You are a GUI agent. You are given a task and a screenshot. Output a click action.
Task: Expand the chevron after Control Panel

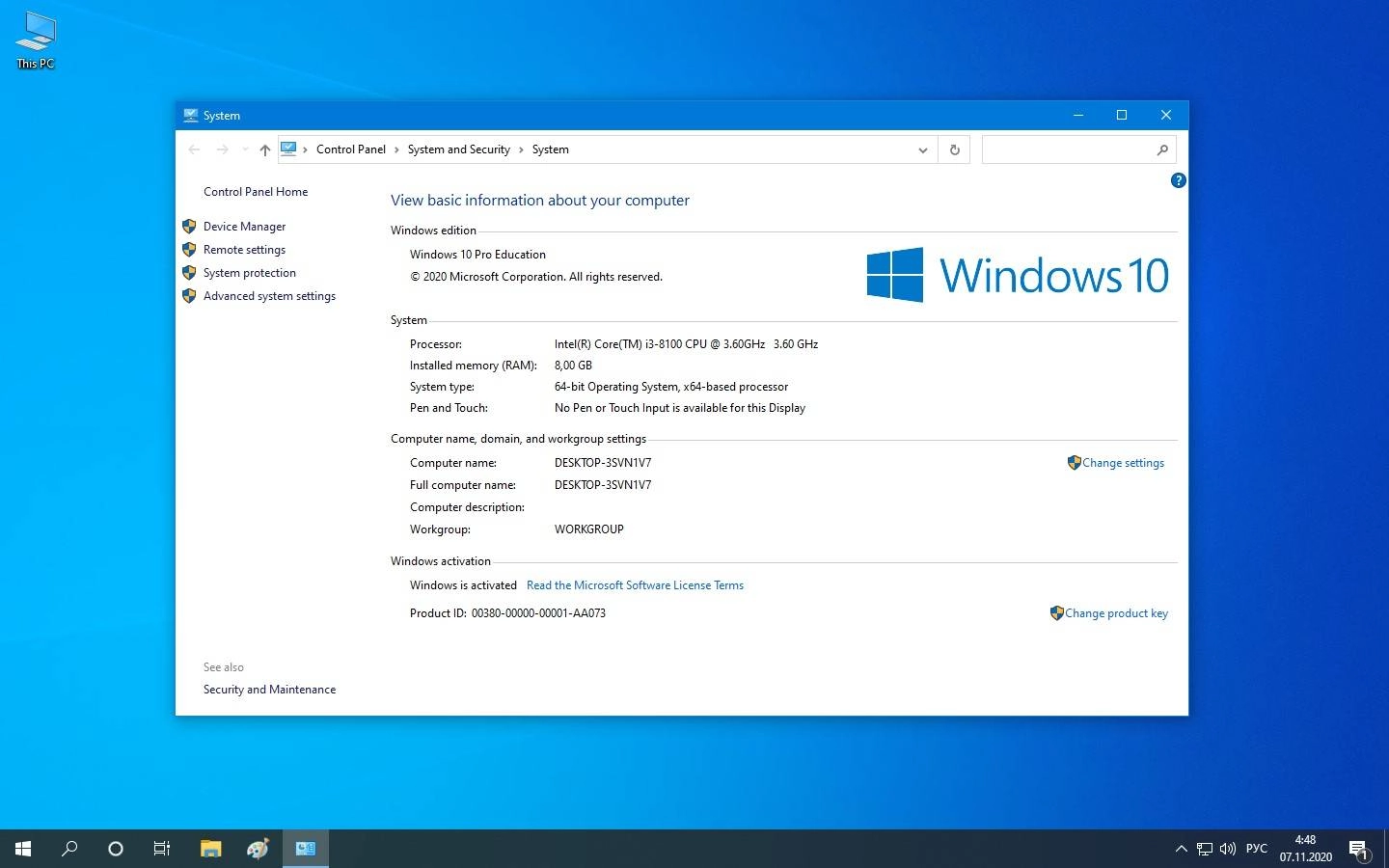396,149
